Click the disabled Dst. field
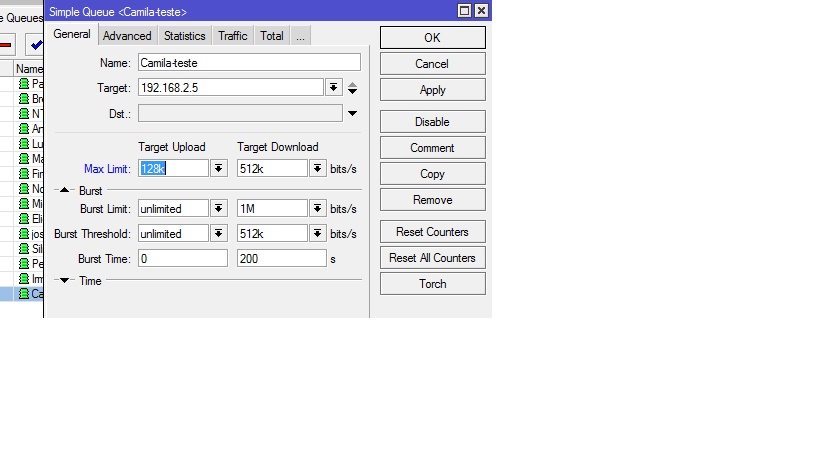 (240, 113)
